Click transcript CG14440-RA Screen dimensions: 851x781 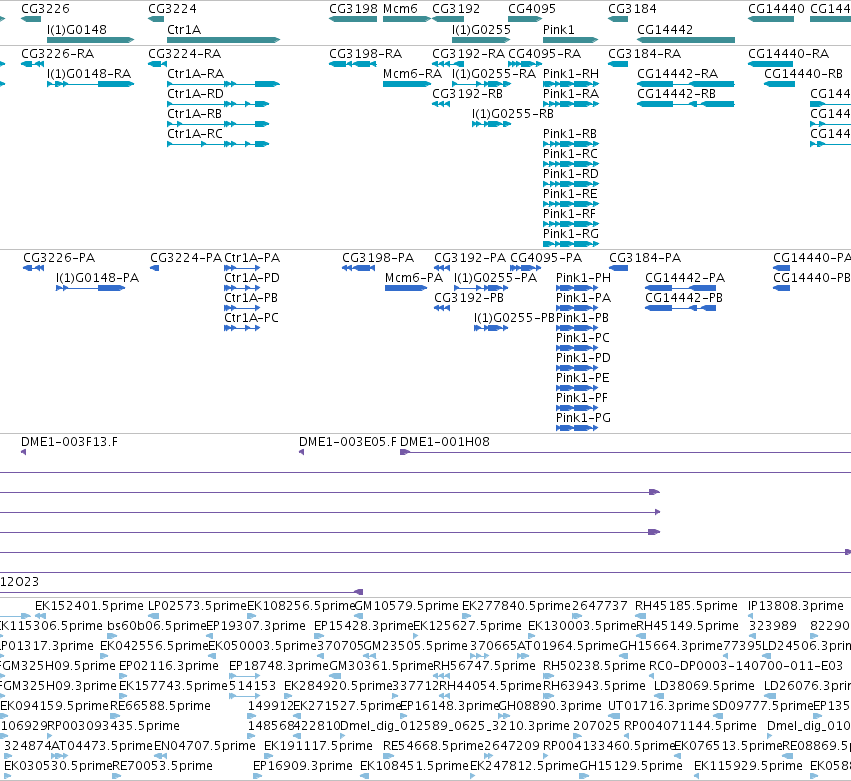(771, 64)
